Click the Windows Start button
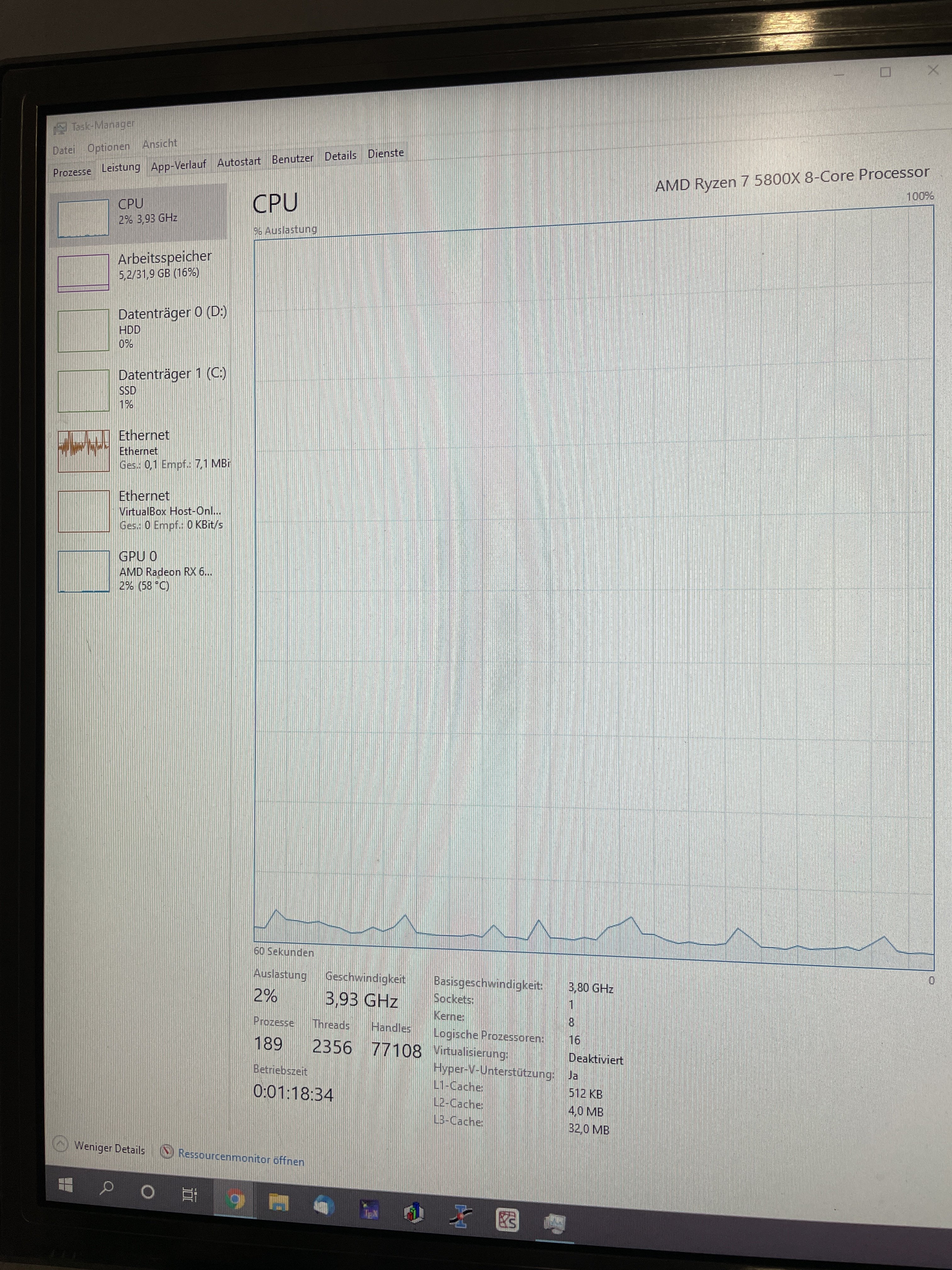Viewport: 952px width, 1270px height. coord(65,1185)
